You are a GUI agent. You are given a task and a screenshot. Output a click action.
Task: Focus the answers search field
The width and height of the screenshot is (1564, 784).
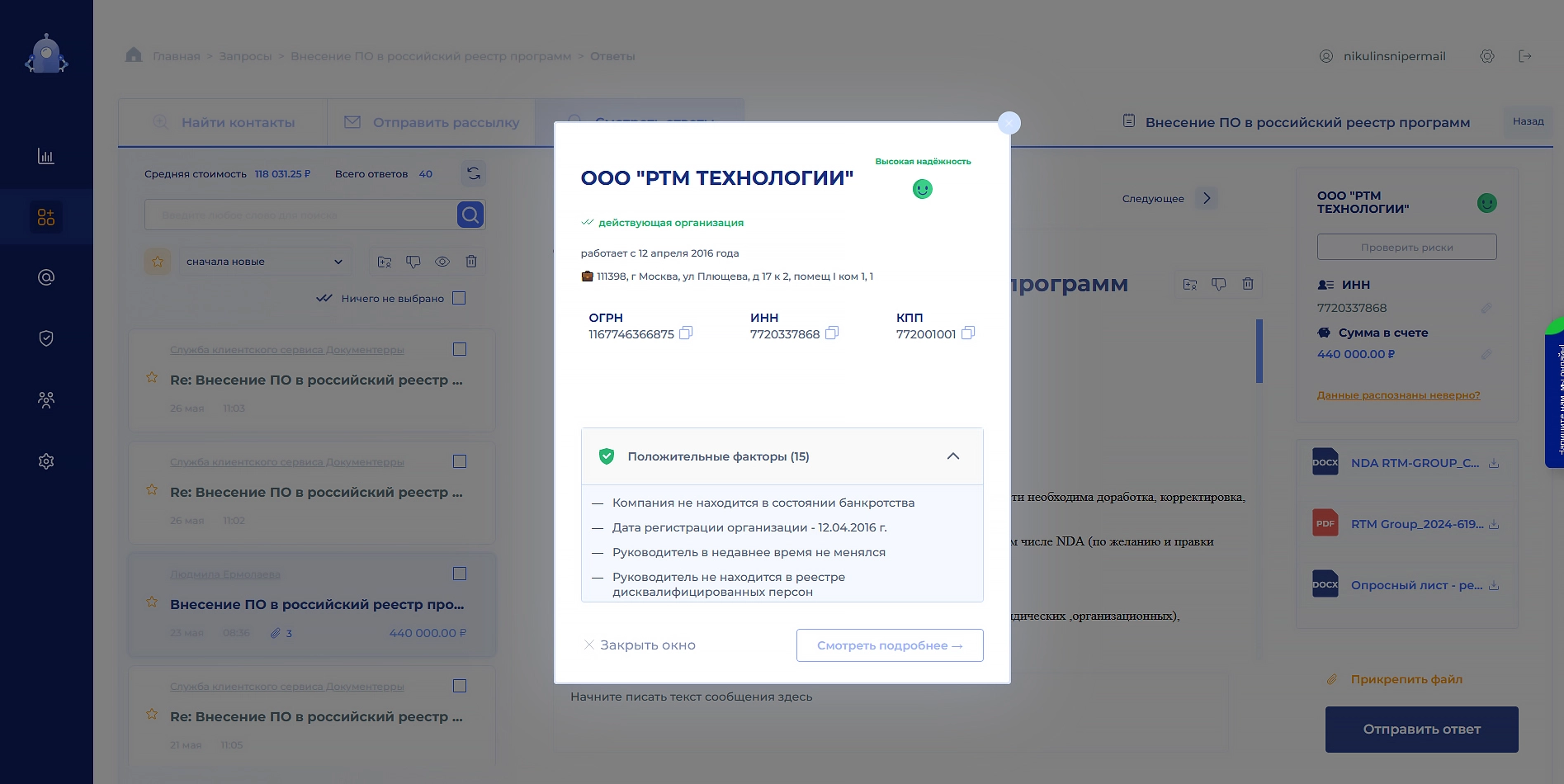[300, 215]
